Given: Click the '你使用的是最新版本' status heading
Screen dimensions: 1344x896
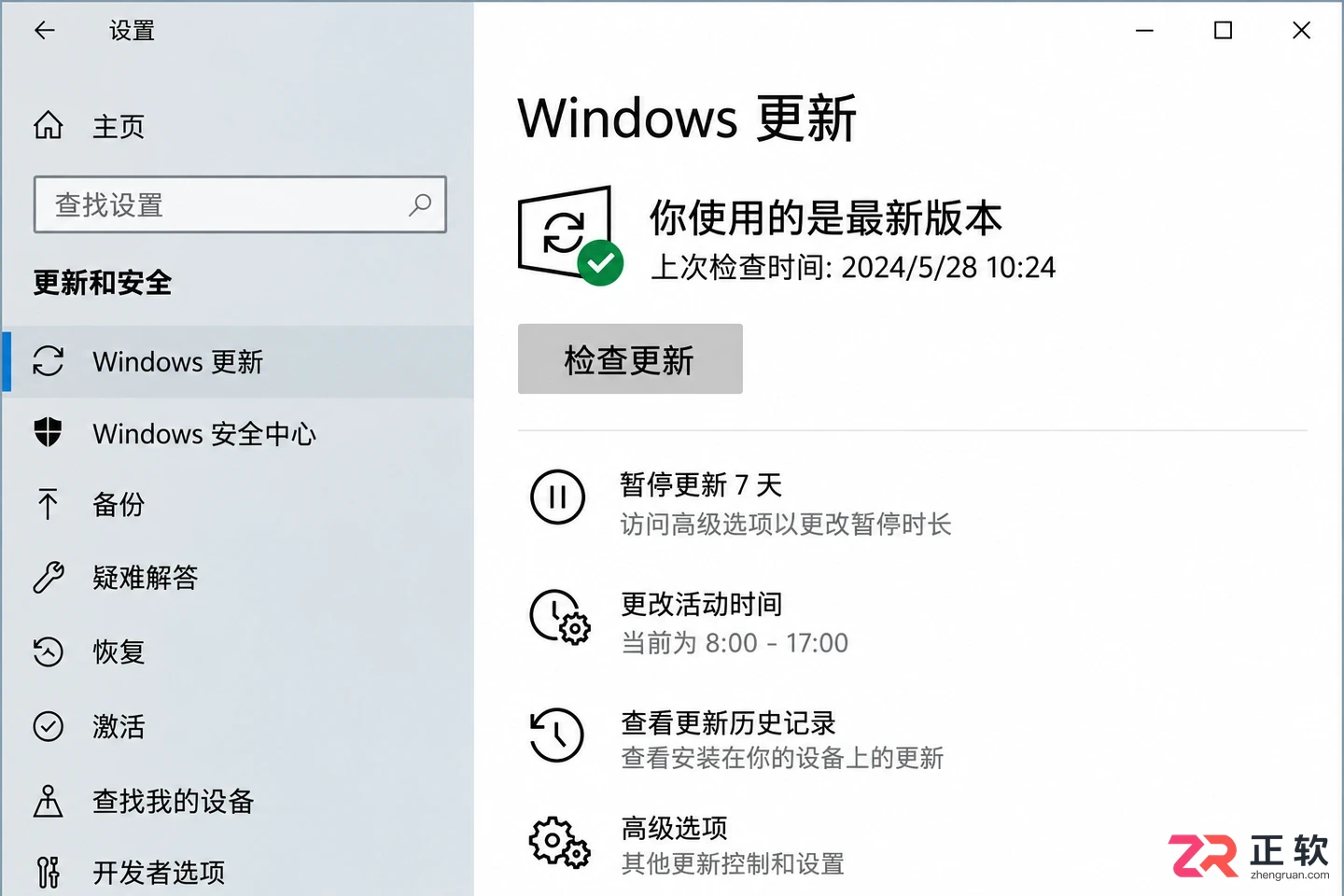Looking at the screenshot, I should [826, 218].
